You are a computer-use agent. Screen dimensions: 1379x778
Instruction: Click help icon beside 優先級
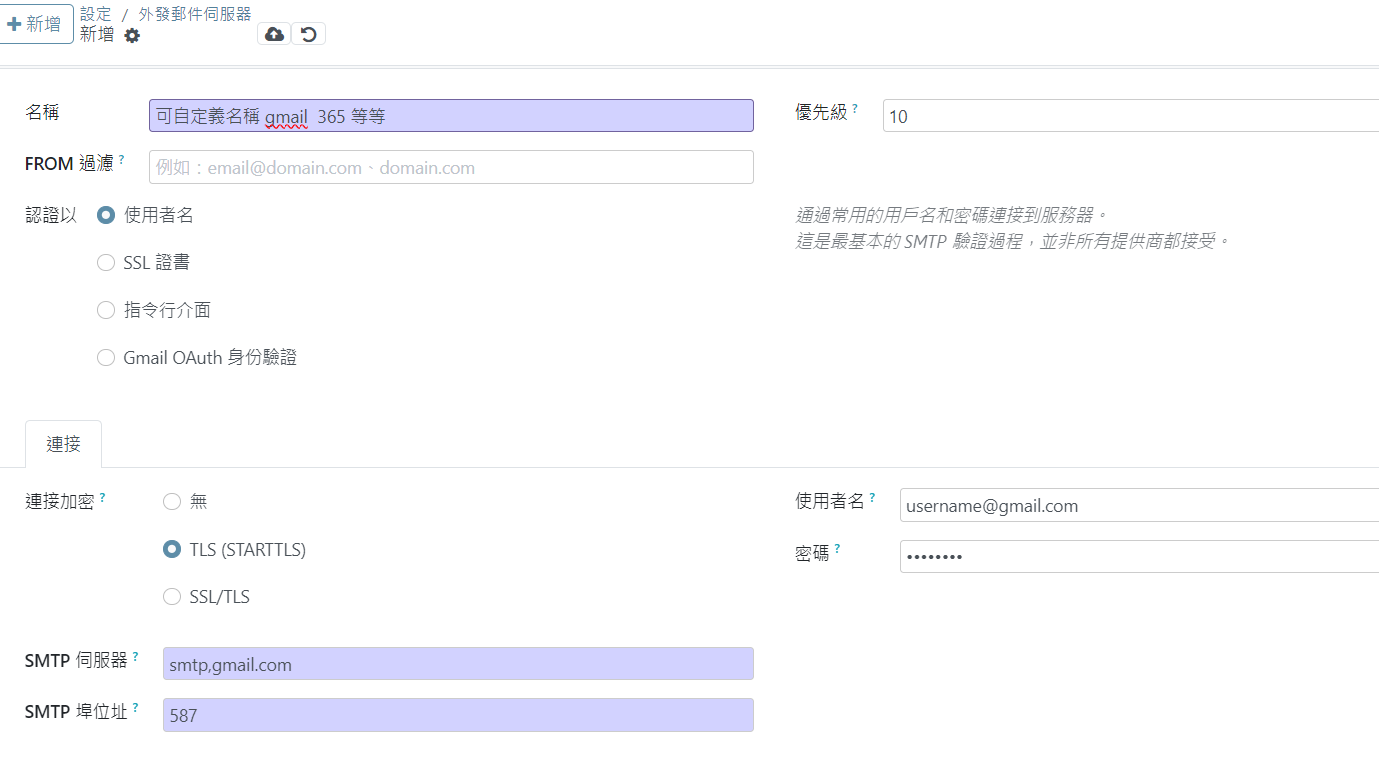[x=855, y=108]
